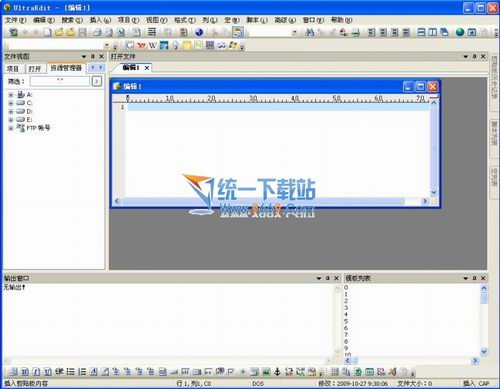Expand the C: drive tree node
The height and width of the screenshot is (389, 500).
point(11,103)
